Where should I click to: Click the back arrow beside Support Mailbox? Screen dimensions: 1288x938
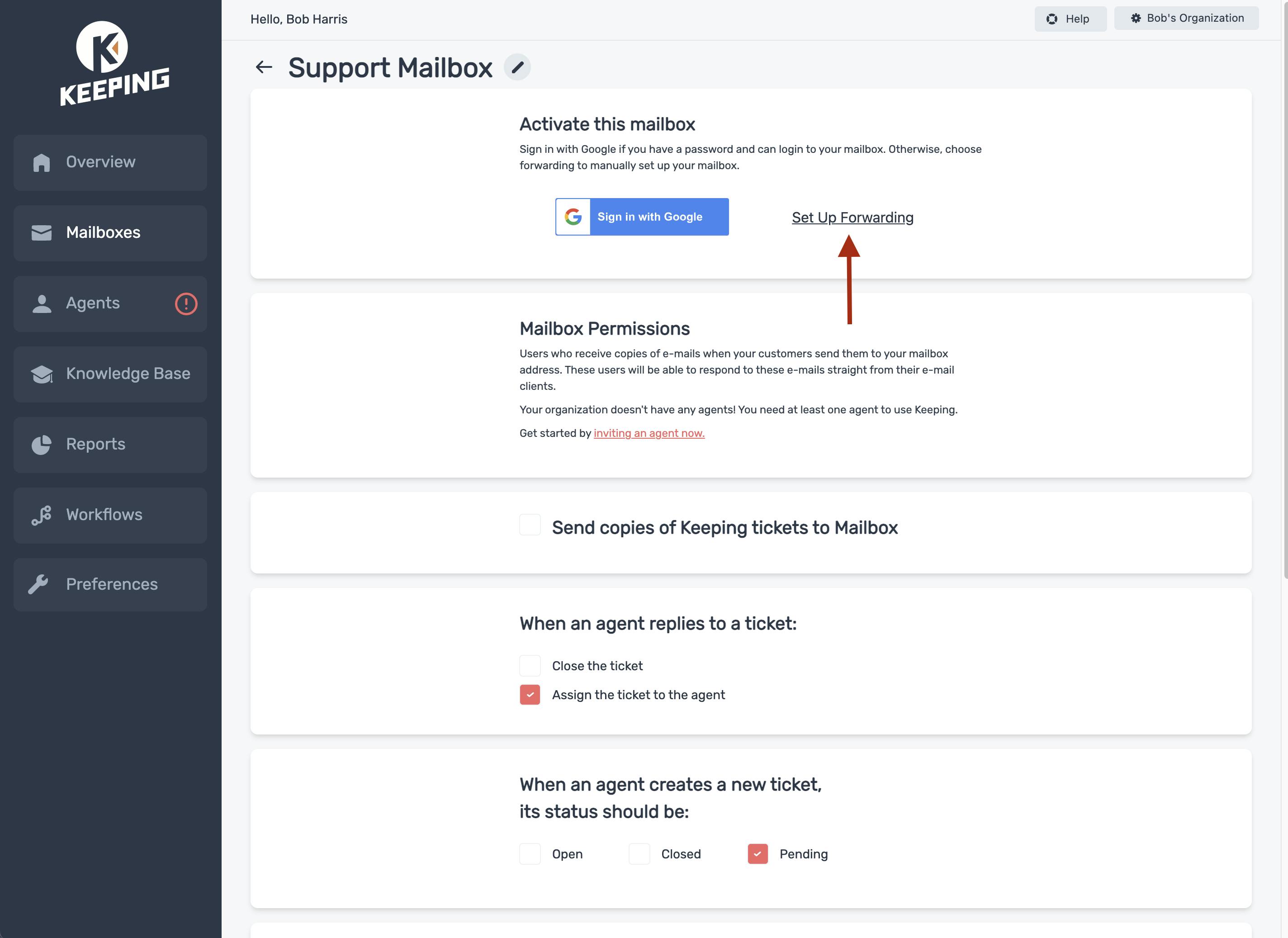click(x=264, y=67)
